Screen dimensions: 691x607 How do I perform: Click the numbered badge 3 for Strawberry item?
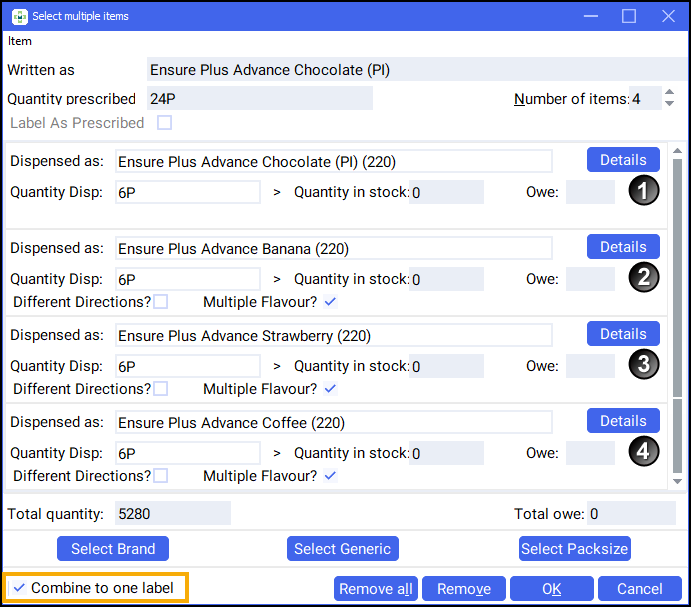pyautogui.click(x=644, y=365)
